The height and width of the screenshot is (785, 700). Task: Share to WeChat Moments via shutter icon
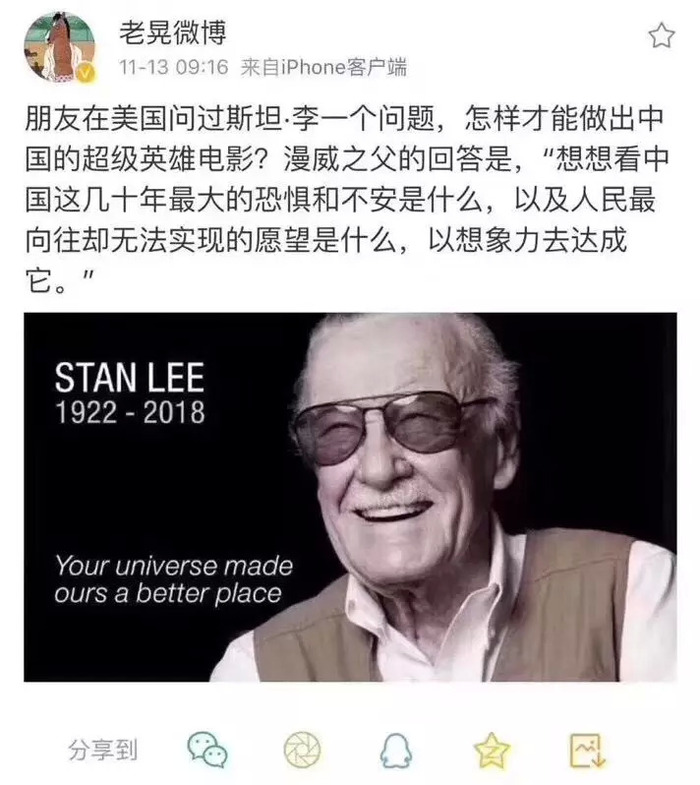[302, 749]
